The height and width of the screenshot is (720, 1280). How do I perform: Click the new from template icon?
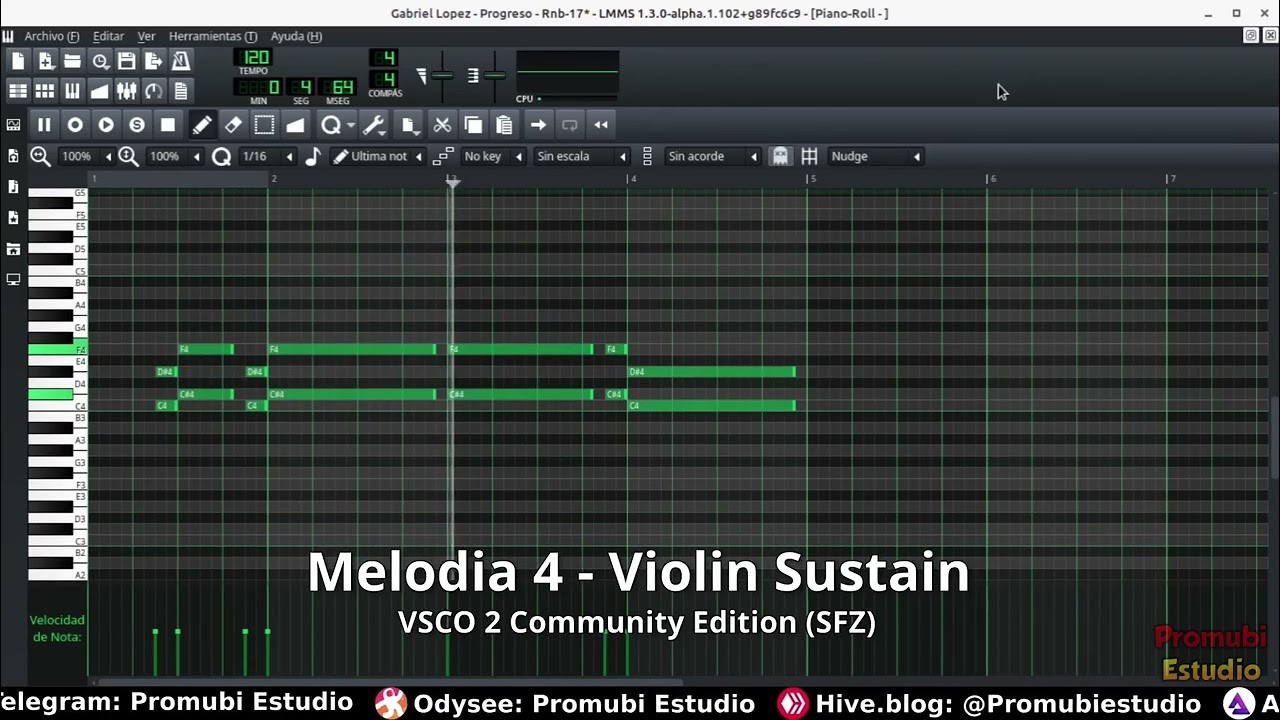coord(45,62)
